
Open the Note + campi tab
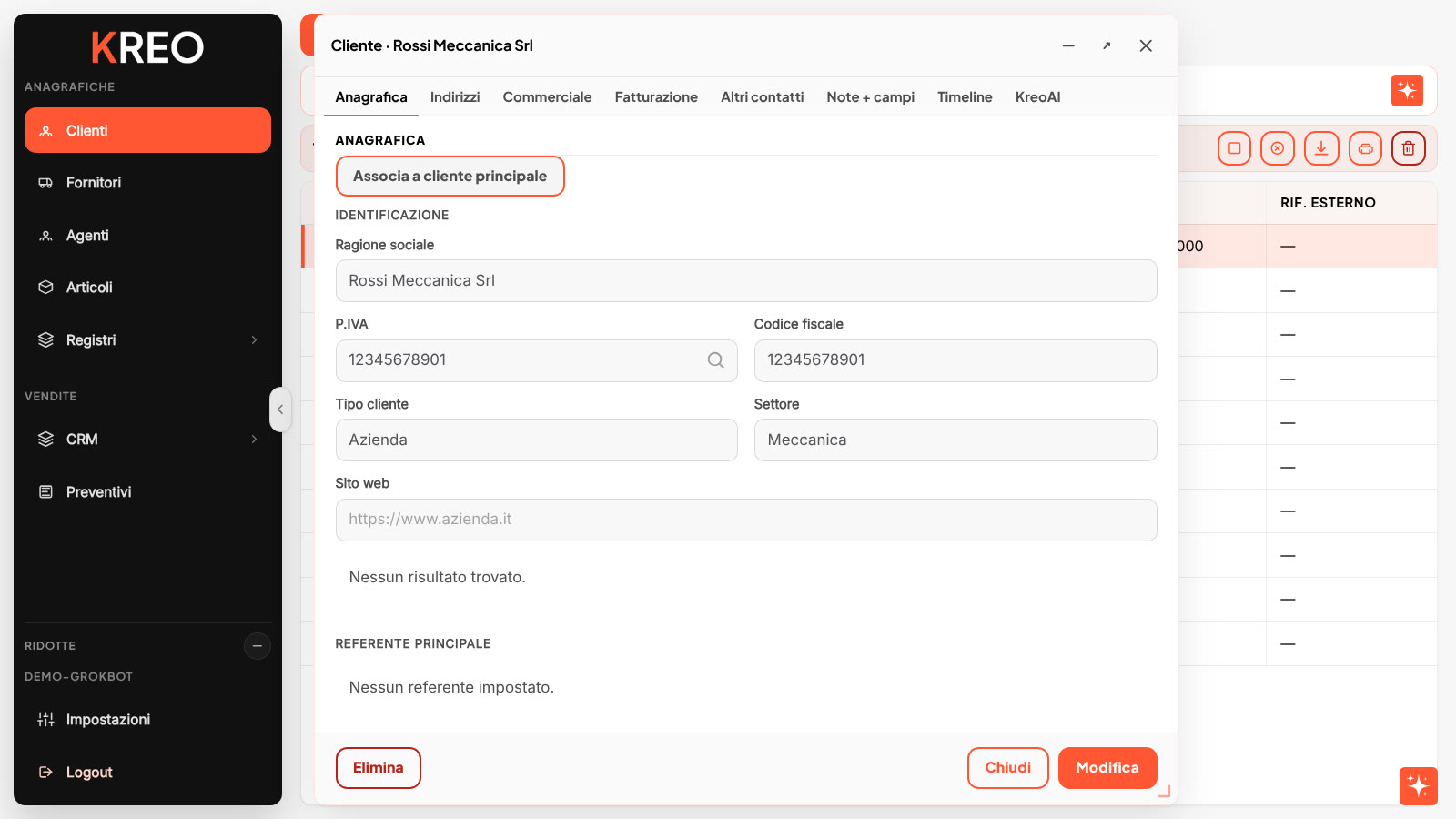[x=870, y=97]
